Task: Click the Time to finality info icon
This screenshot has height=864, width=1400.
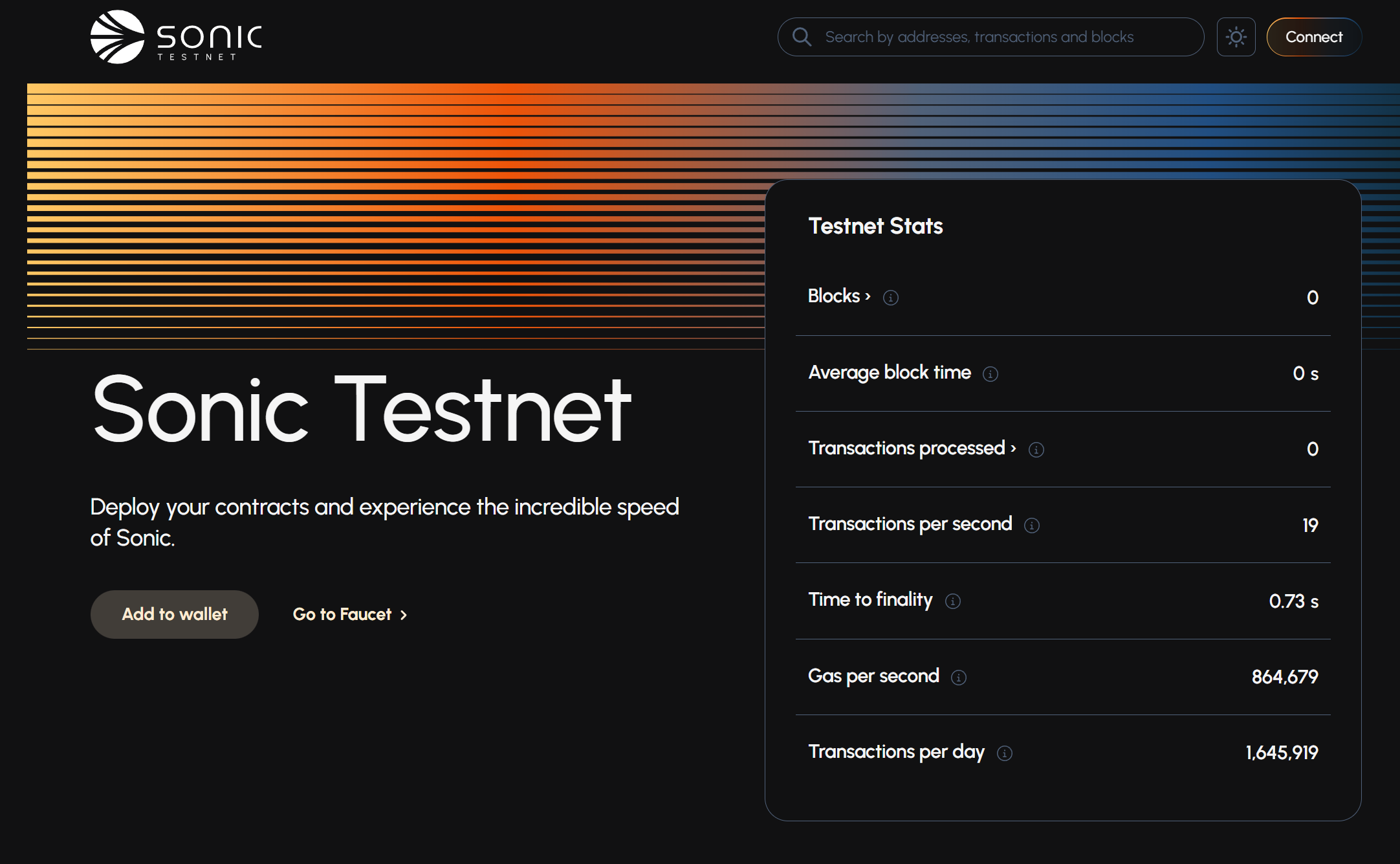Action: click(x=953, y=601)
